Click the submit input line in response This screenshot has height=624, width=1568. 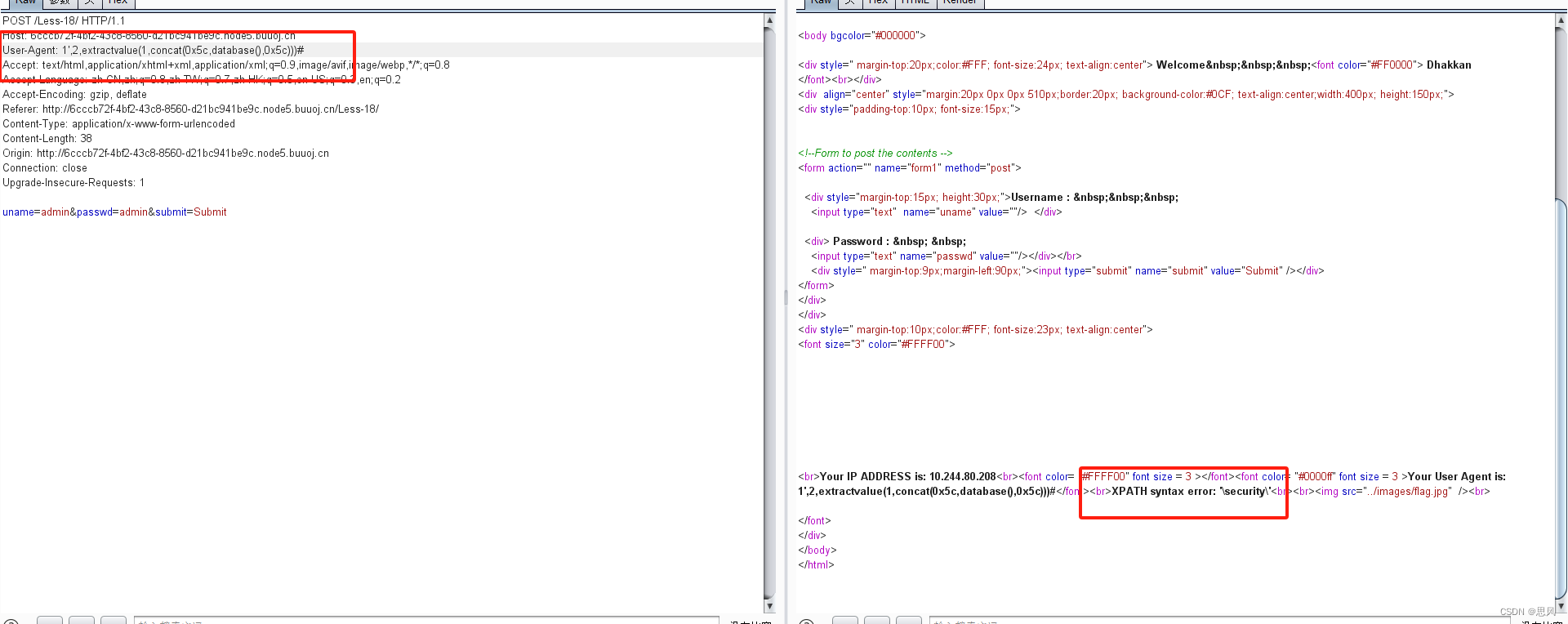click(1067, 270)
